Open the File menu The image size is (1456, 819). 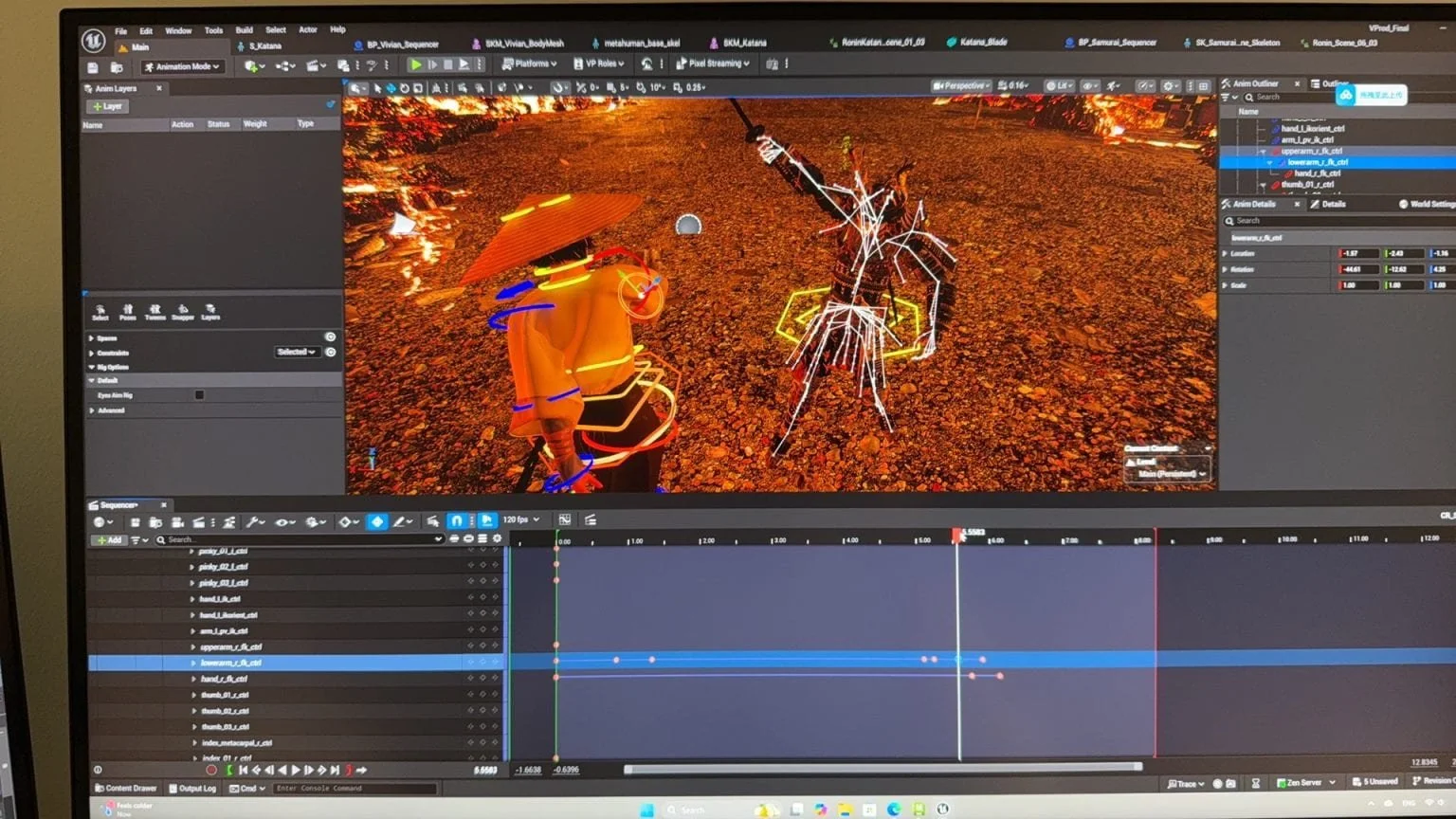(x=120, y=31)
